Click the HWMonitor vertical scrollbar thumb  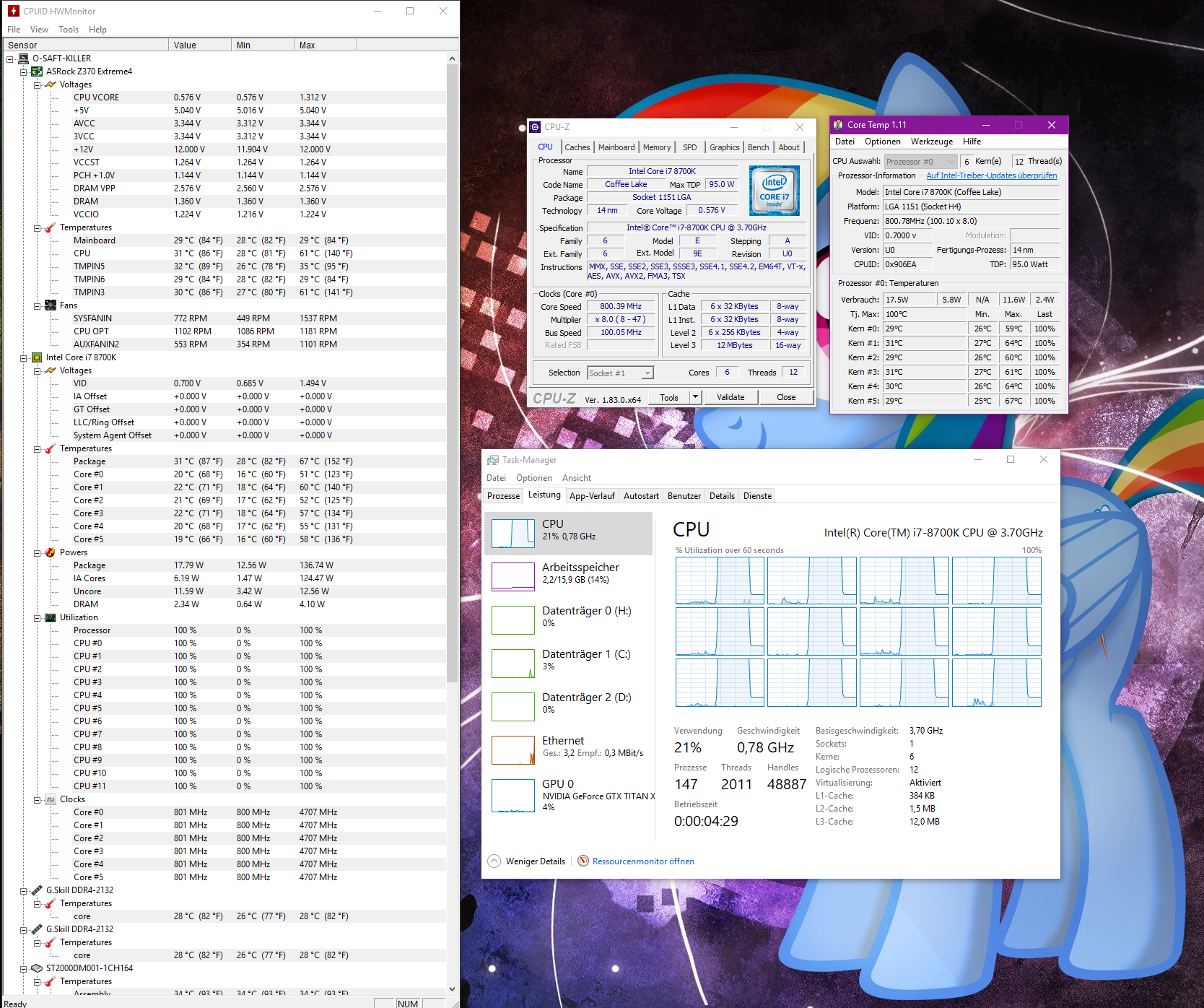(x=453, y=372)
